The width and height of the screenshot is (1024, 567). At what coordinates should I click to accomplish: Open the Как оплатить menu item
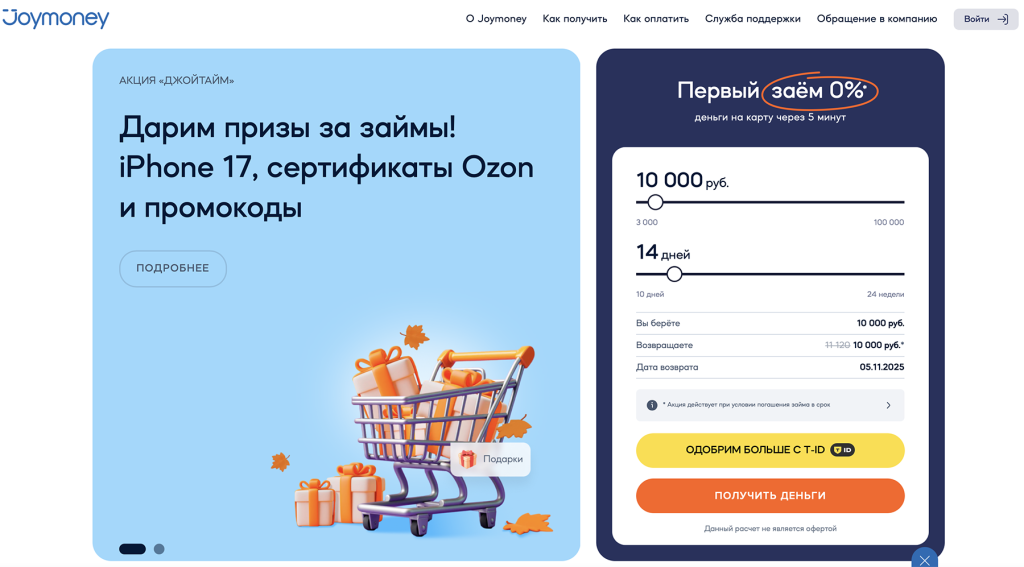656,19
